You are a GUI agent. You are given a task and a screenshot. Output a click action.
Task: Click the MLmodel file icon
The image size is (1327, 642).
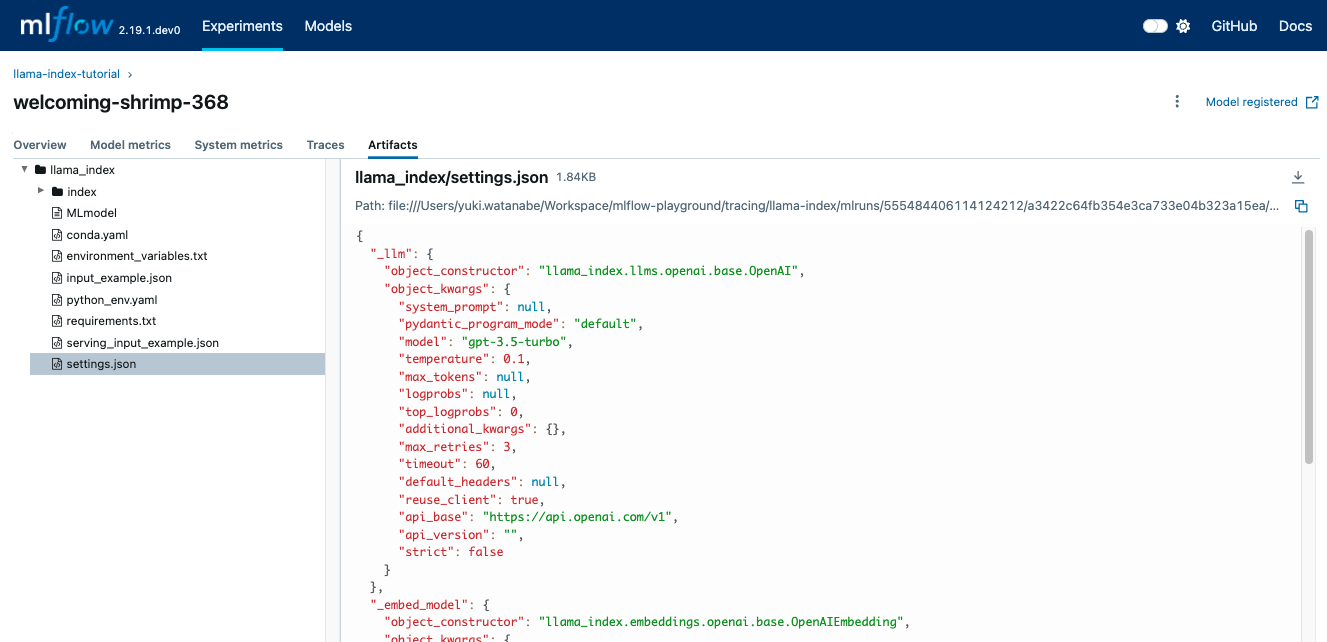pyautogui.click(x=57, y=213)
